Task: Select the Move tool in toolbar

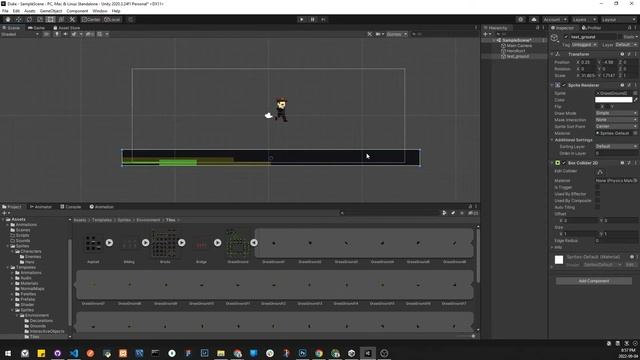Action: tap(18, 20)
